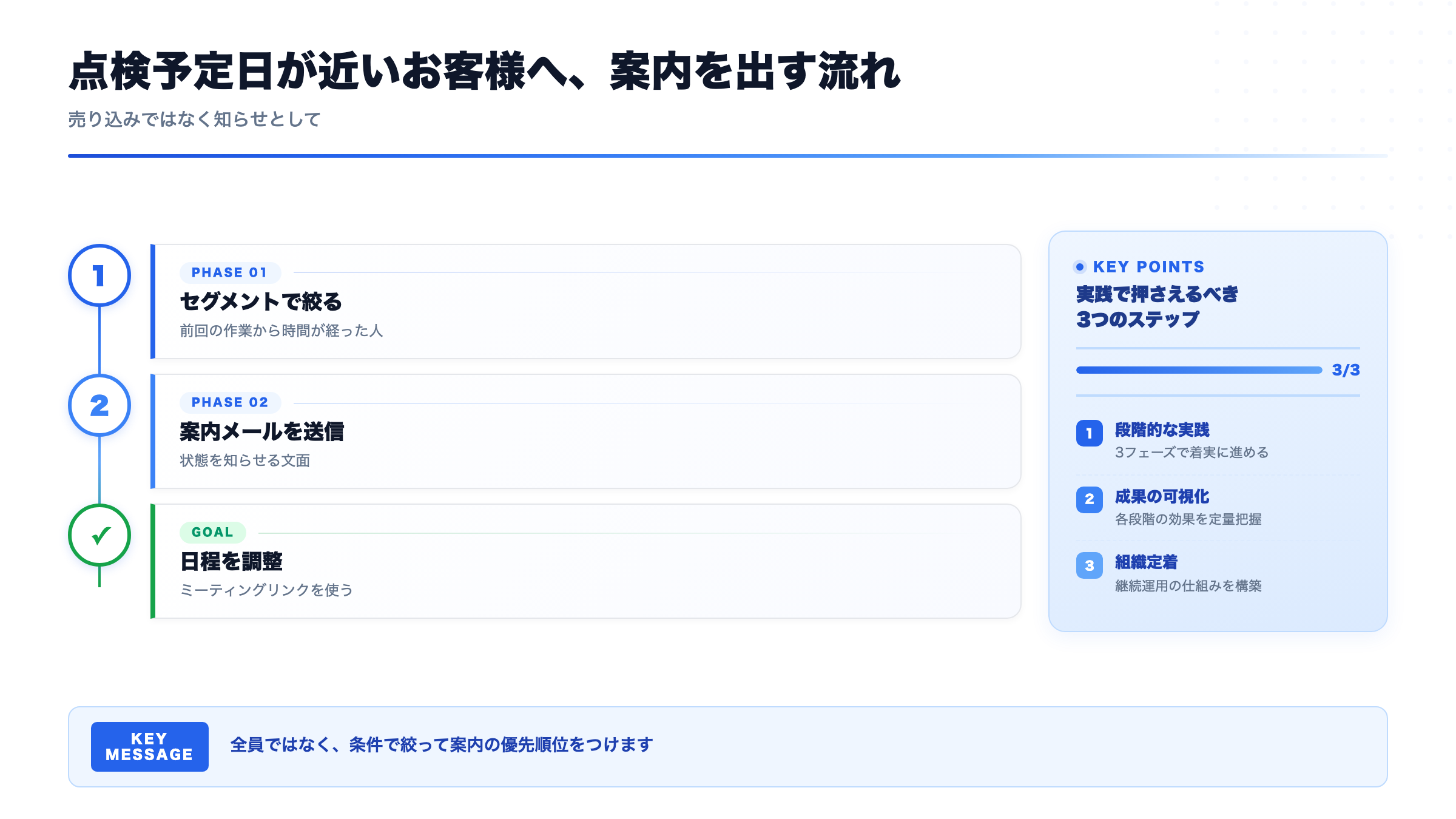Click the step 2 circle icon
1456x819 pixels.
(x=99, y=405)
